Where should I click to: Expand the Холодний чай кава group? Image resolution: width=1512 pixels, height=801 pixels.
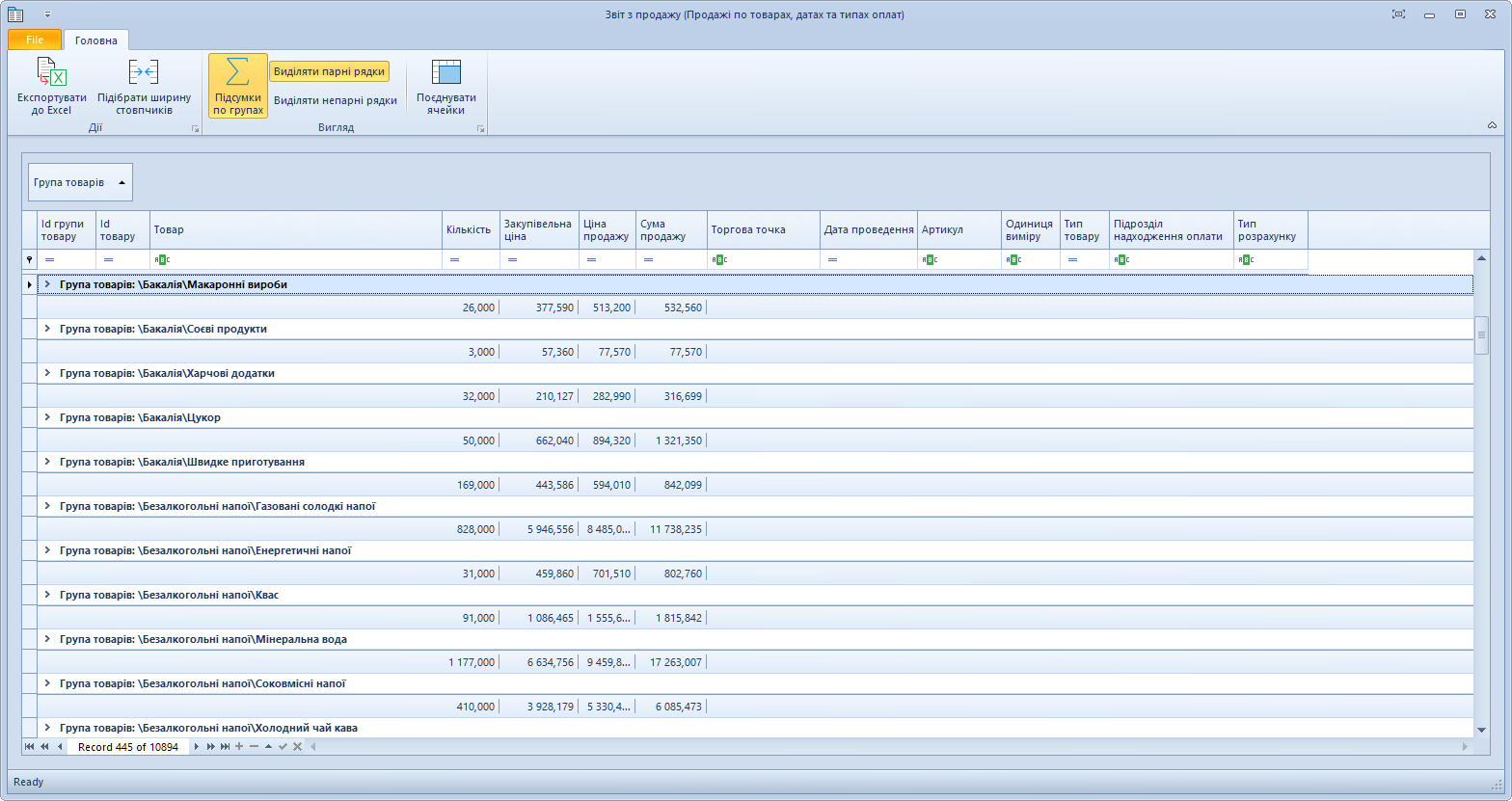click(x=47, y=728)
